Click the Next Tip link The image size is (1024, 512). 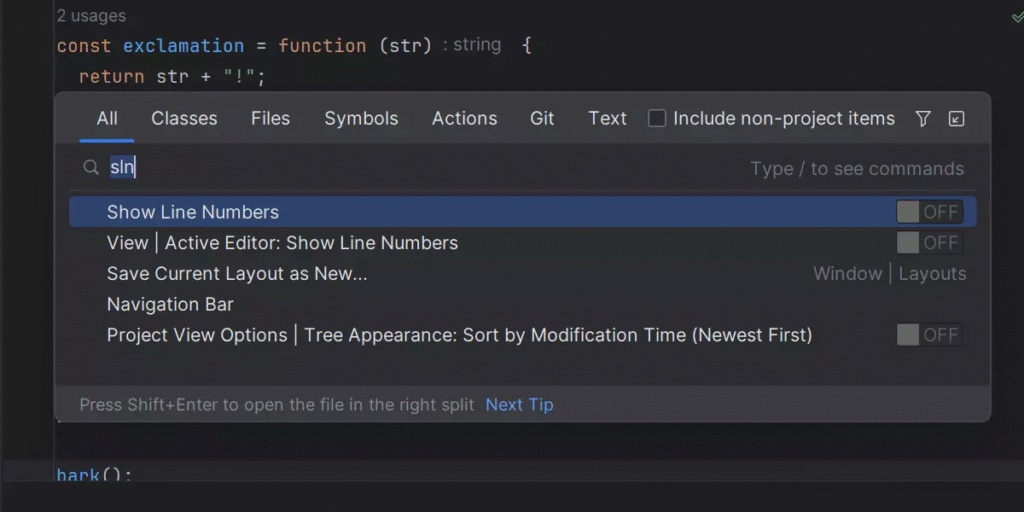click(519, 405)
